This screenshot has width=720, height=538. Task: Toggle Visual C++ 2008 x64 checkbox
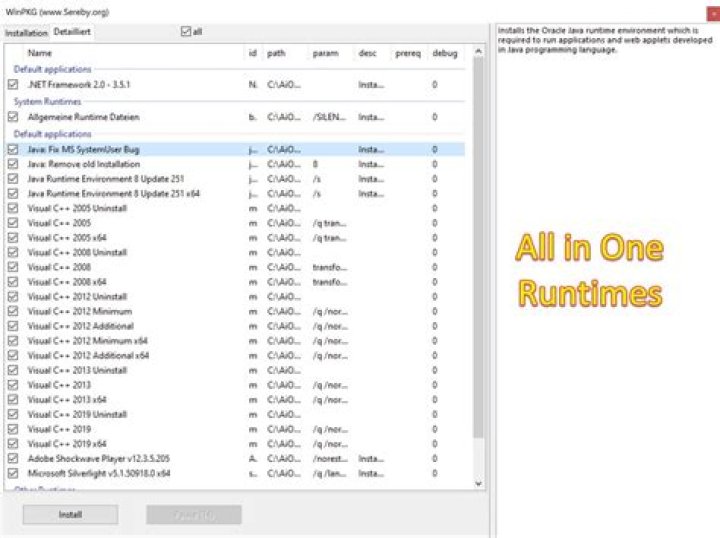coord(13,282)
